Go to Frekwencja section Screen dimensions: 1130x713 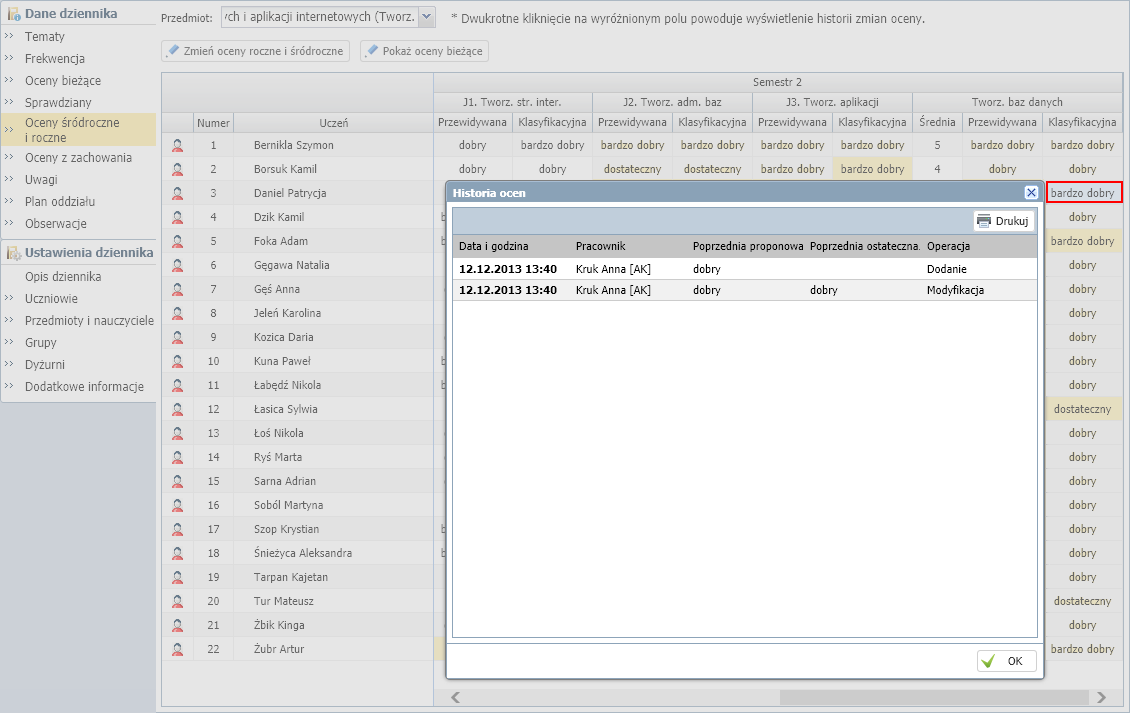55,58
